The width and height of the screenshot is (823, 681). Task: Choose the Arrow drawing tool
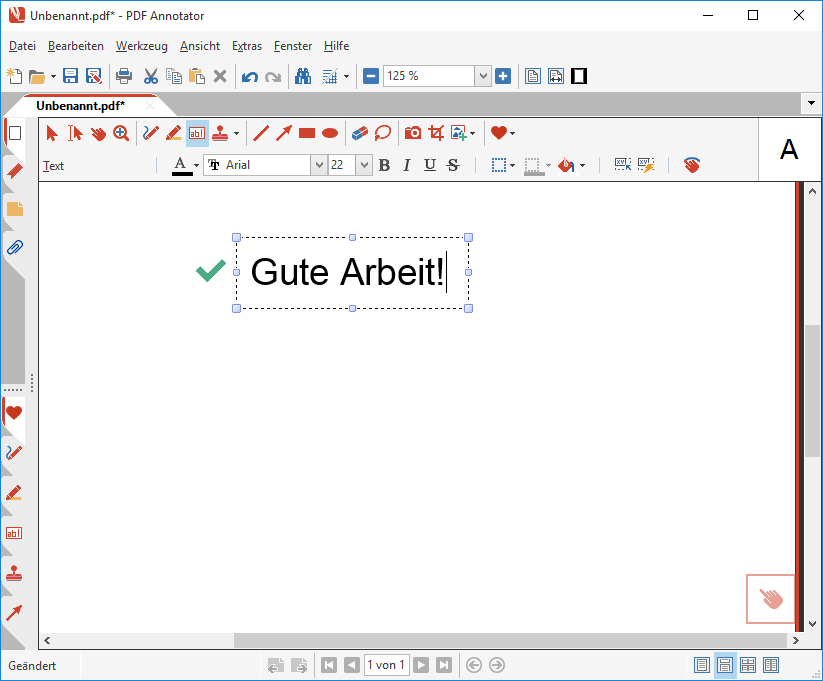284,133
